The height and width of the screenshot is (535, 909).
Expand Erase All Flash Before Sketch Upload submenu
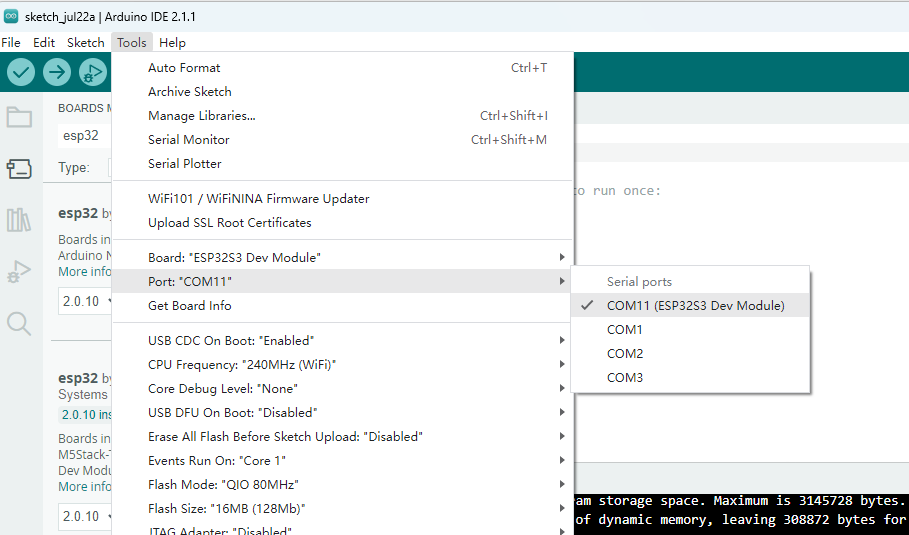click(343, 436)
